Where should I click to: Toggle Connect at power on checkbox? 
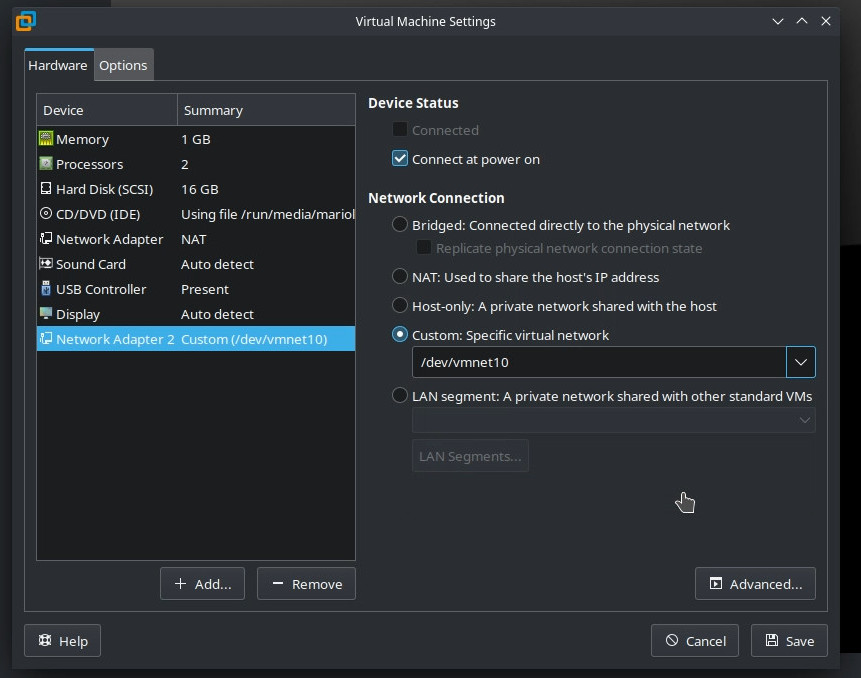(x=400, y=159)
